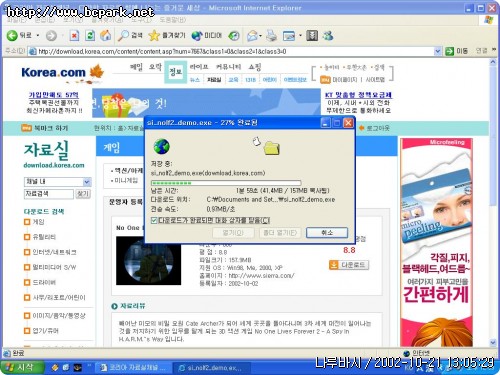Screen dimensions: 500x375
Task: Select the 정보 navigation tab
Action: [175, 71]
